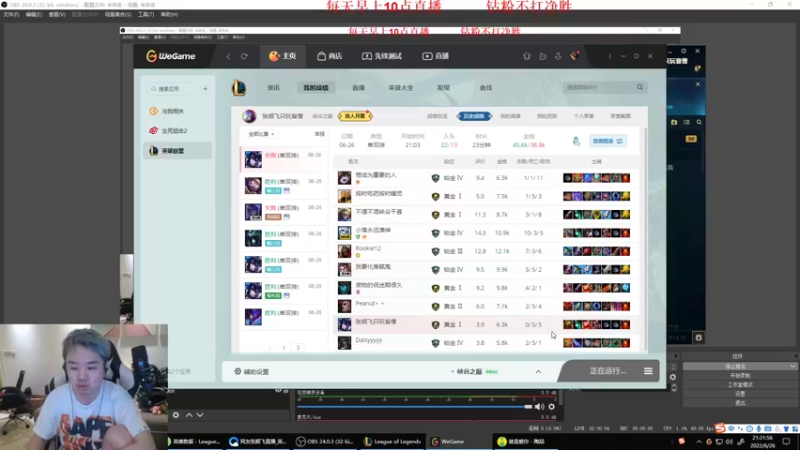The width and height of the screenshot is (800, 450).
Task: Open OBS 工具 menu
Action: tap(146, 15)
